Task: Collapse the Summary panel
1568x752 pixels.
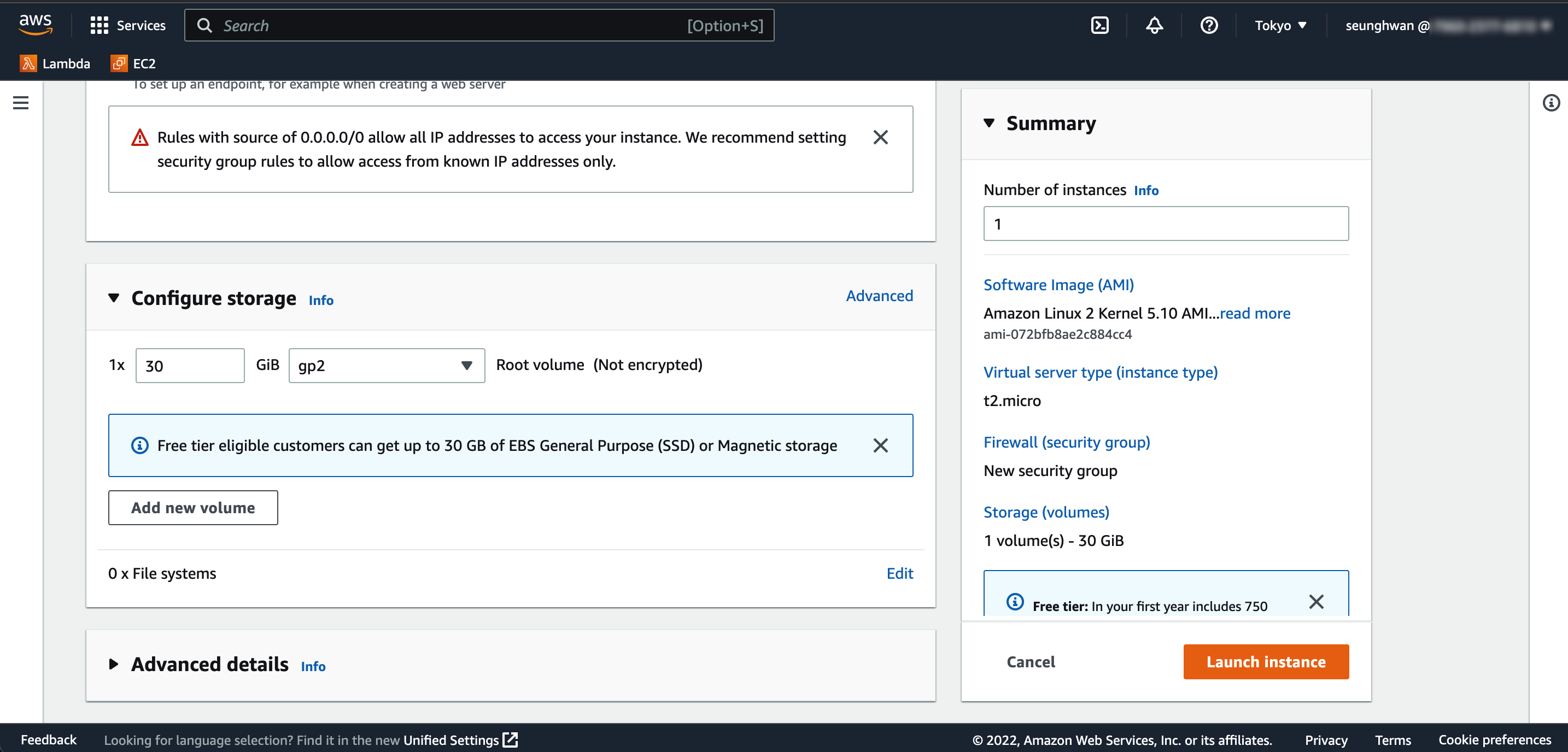Action: (x=989, y=124)
